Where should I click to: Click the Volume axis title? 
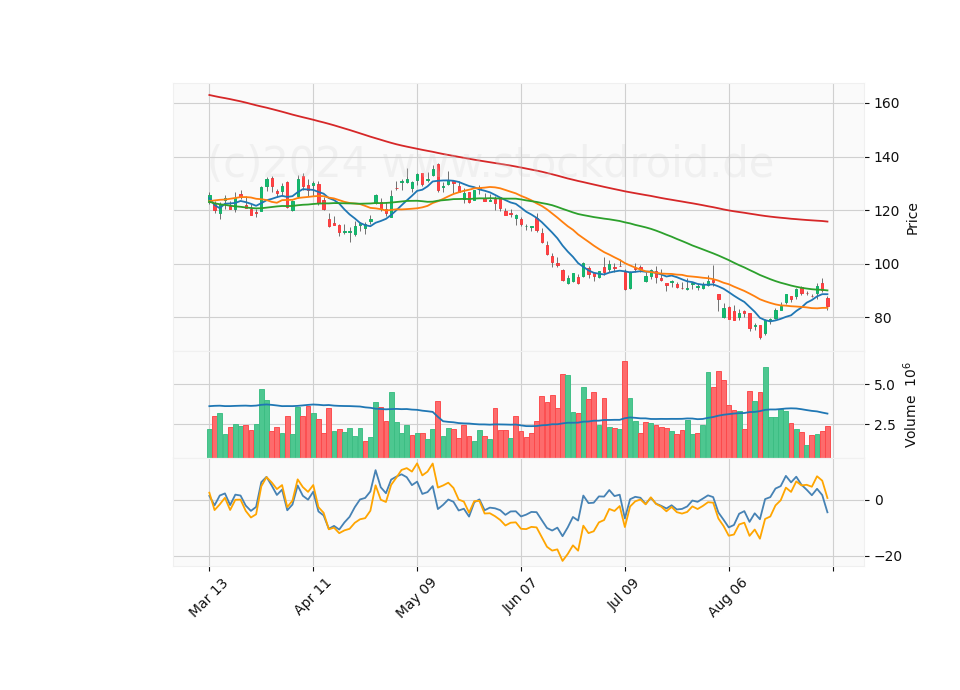(x=909, y=405)
